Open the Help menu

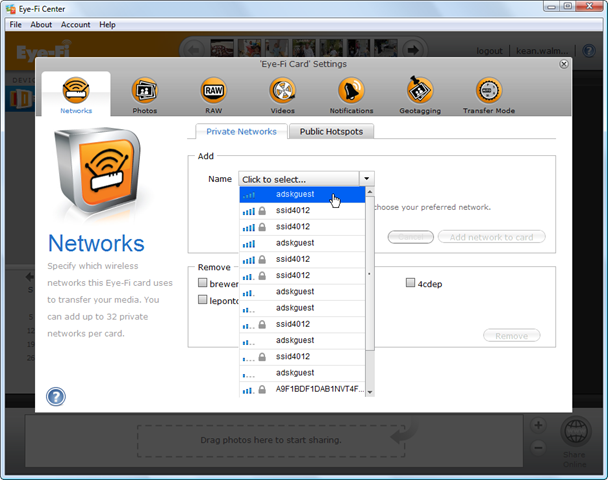107,24
